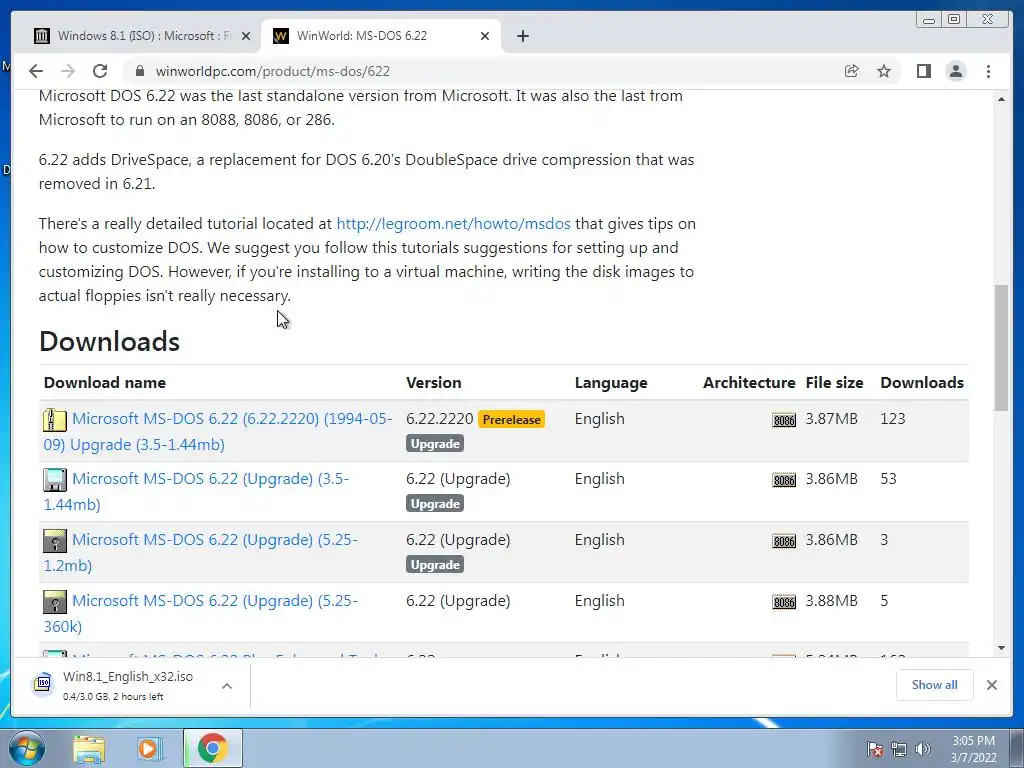
Task: Click the Downloads column header
Action: 921,383
